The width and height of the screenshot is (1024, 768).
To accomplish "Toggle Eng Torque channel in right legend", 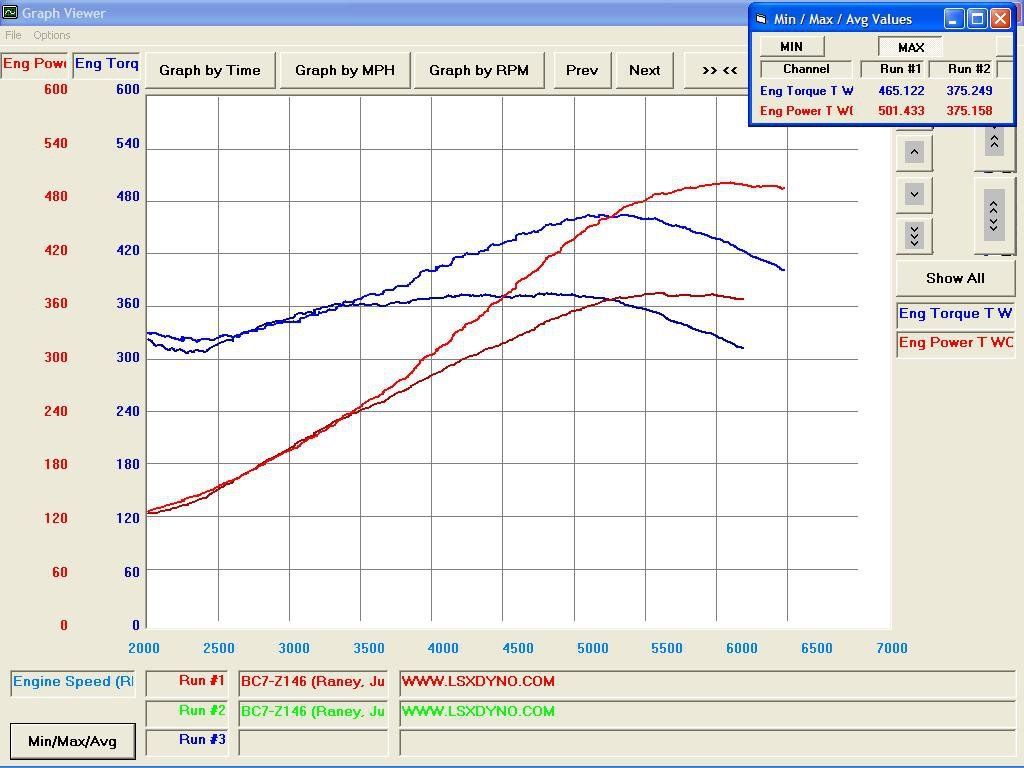I will coord(955,314).
